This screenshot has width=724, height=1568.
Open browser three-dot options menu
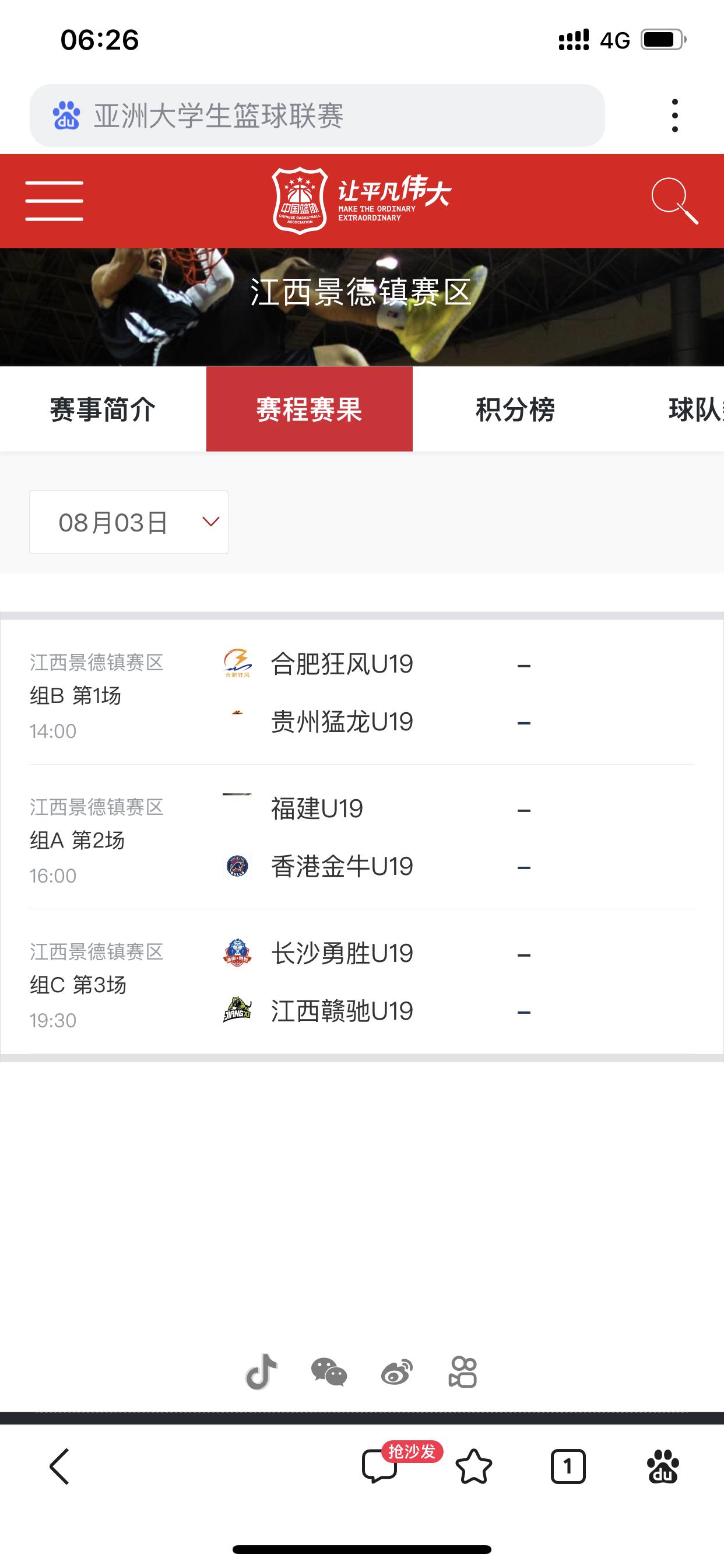point(674,115)
